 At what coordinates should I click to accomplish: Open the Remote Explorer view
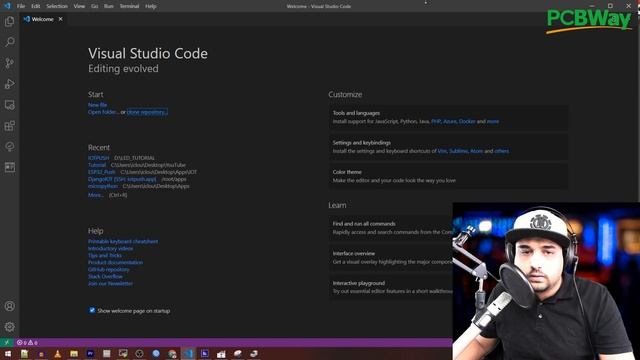coord(10,105)
